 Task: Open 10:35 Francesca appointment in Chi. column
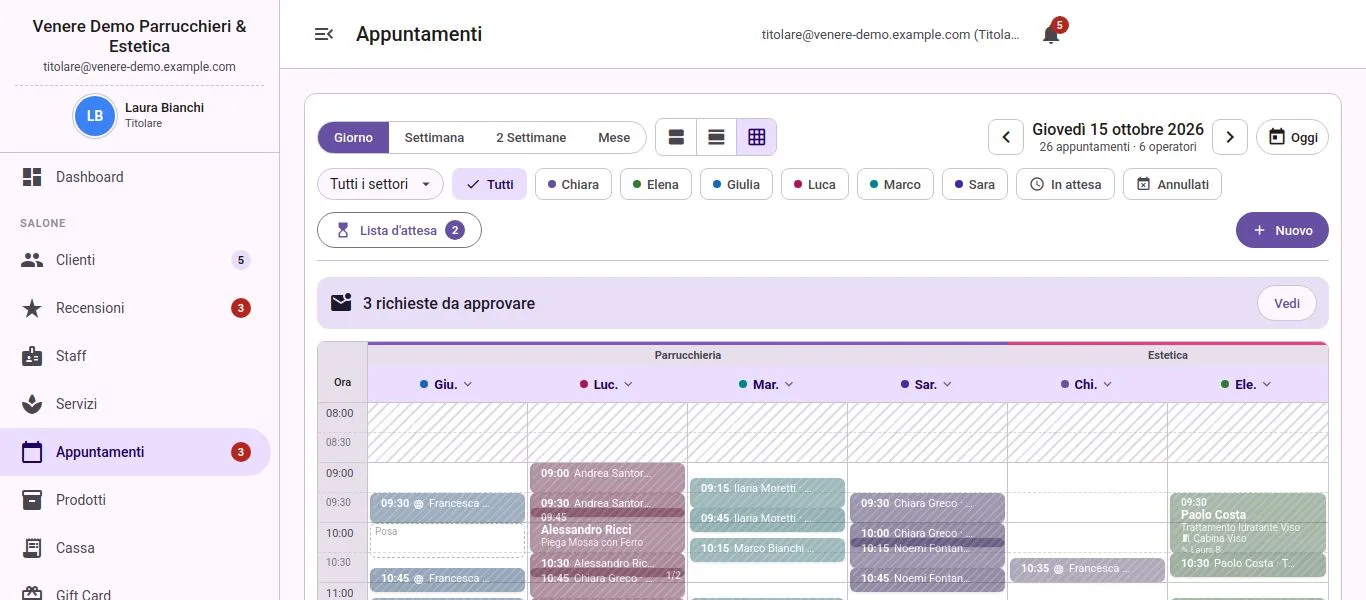[1087, 569]
